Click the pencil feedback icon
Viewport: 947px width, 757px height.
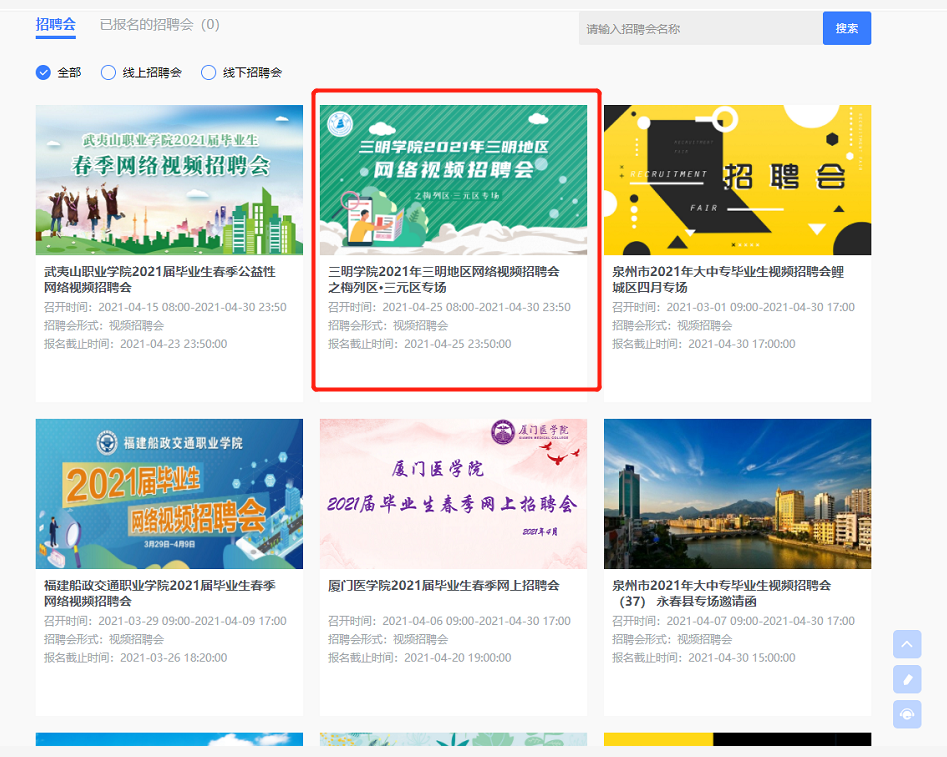907,679
